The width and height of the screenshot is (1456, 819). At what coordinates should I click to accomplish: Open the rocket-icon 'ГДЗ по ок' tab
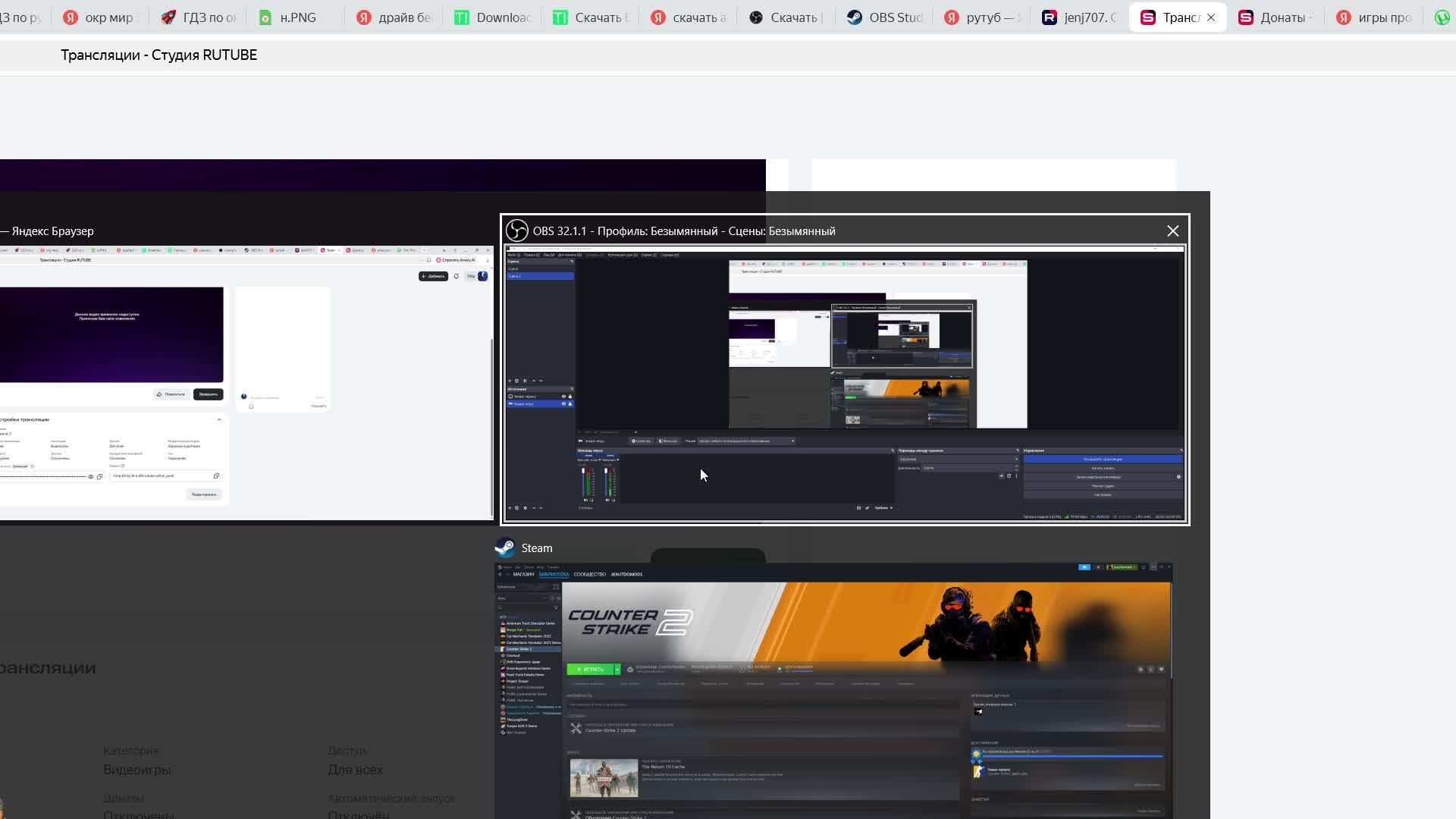(x=199, y=17)
